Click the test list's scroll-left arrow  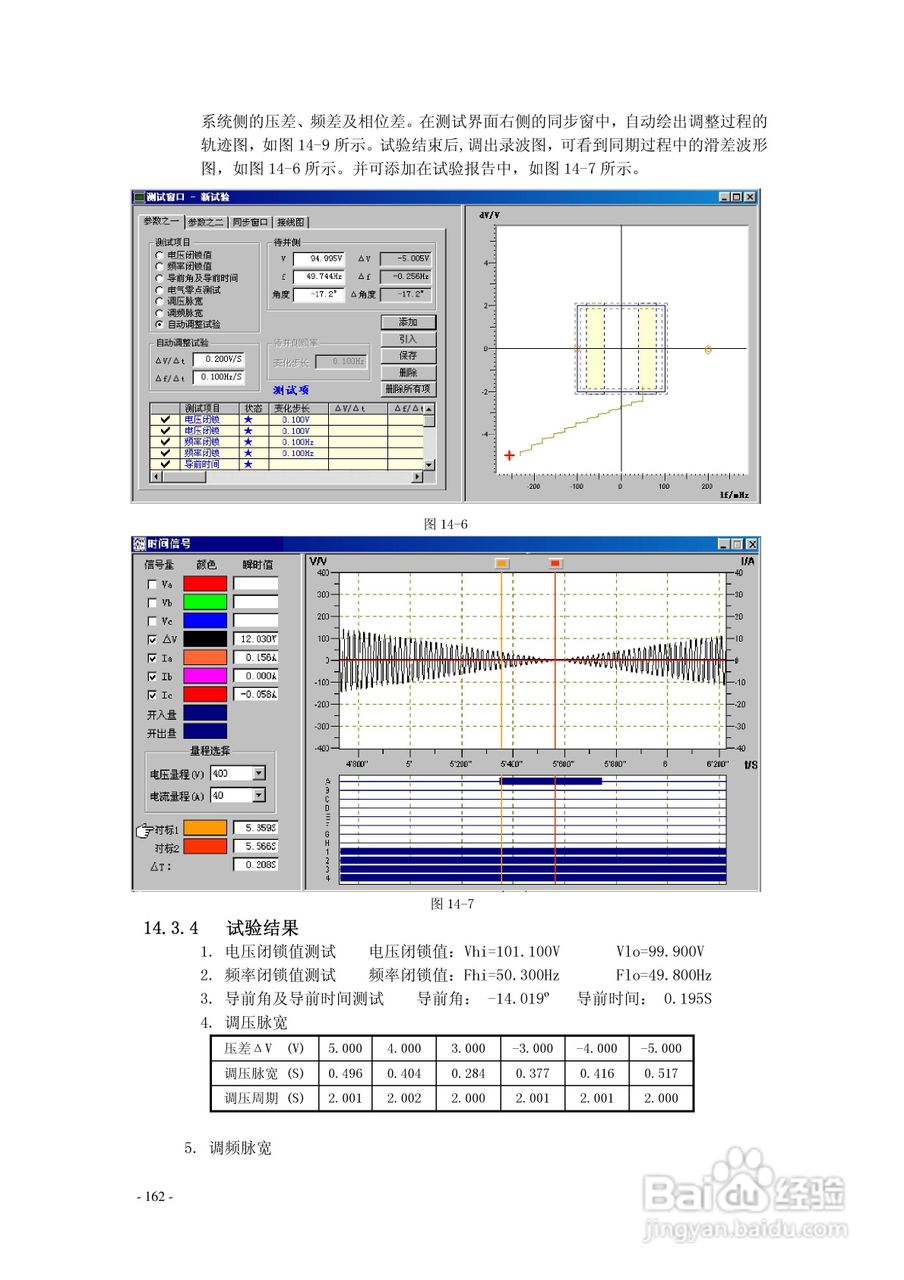pyautogui.click(x=155, y=477)
